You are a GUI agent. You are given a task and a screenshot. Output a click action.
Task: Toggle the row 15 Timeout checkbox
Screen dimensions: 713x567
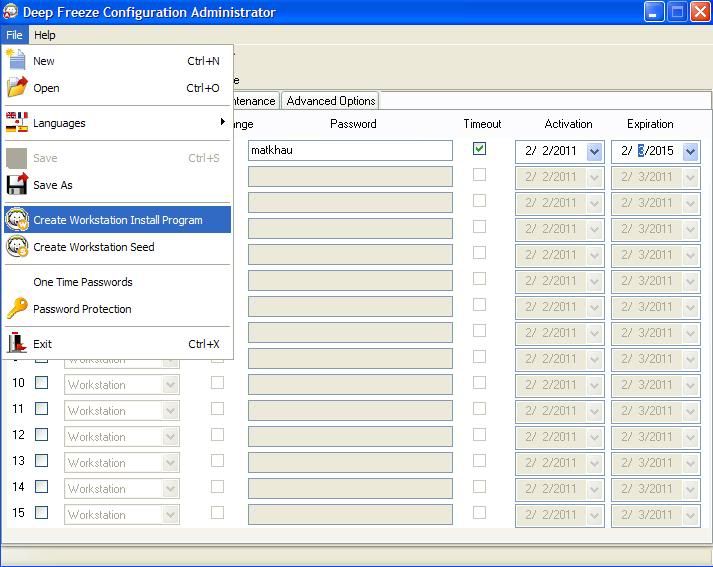pos(479,512)
